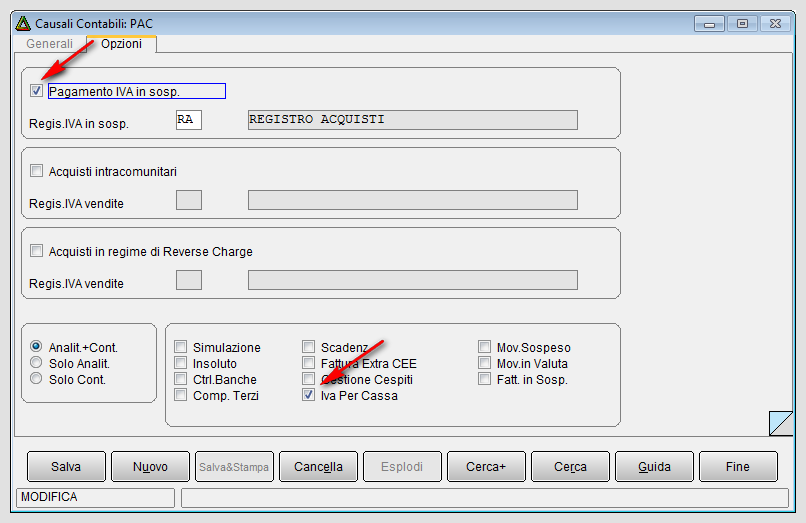Tick the Insoluto checkbox
This screenshot has height=523, width=806.
click(x=180, y=363)
